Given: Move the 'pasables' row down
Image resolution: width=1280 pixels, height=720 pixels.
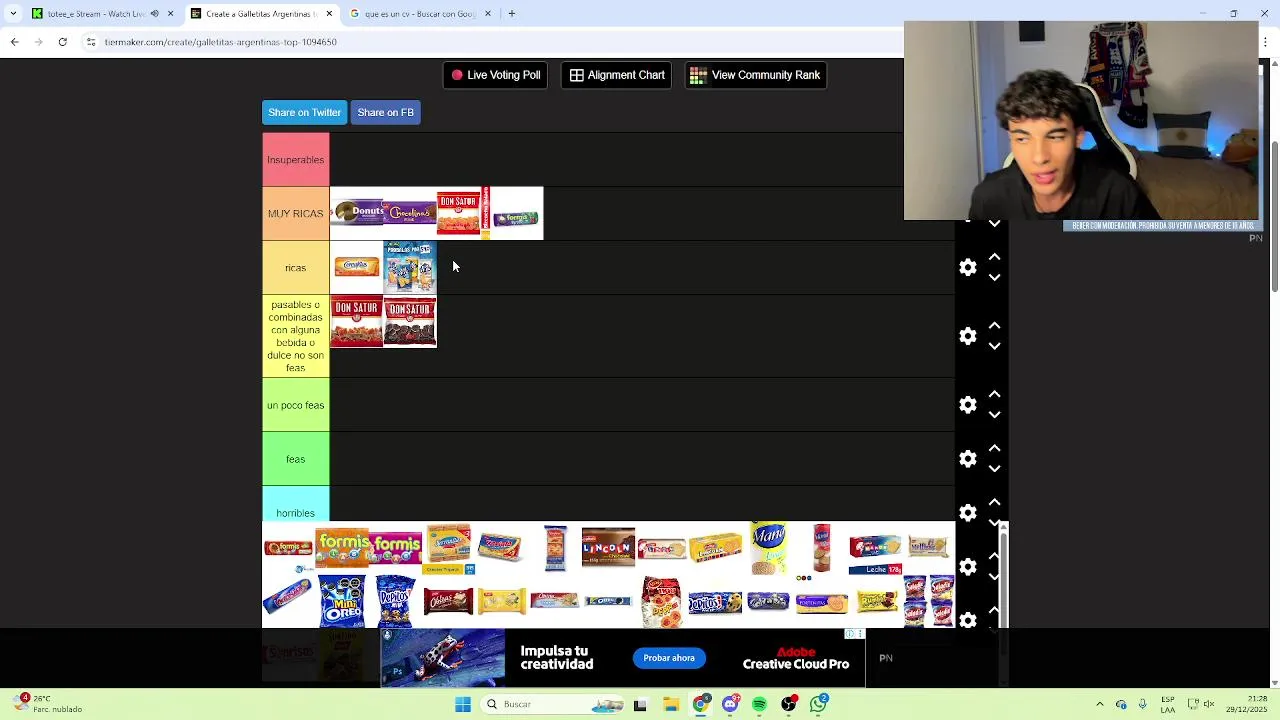Looking at the screenshot, I should pyautogui.click(x=994, y=346).
